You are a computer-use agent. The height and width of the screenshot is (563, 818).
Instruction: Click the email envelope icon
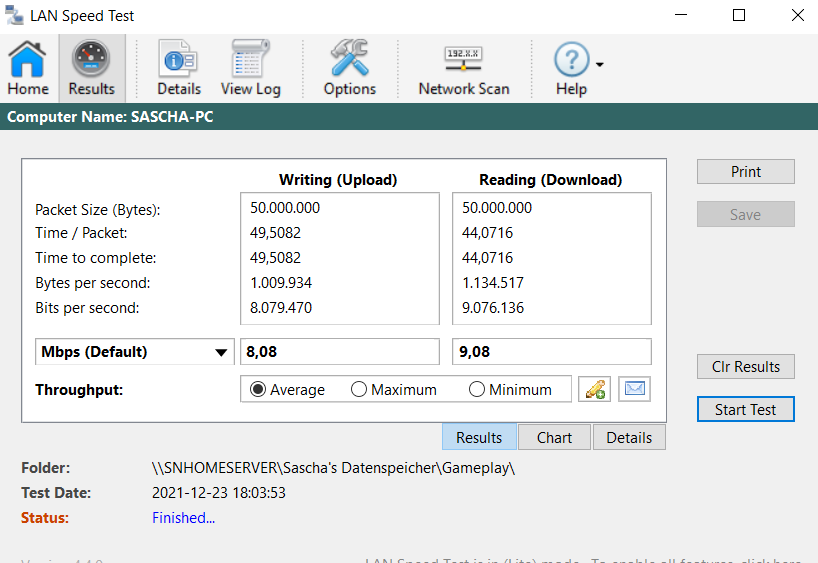click(x=634, y=389)
